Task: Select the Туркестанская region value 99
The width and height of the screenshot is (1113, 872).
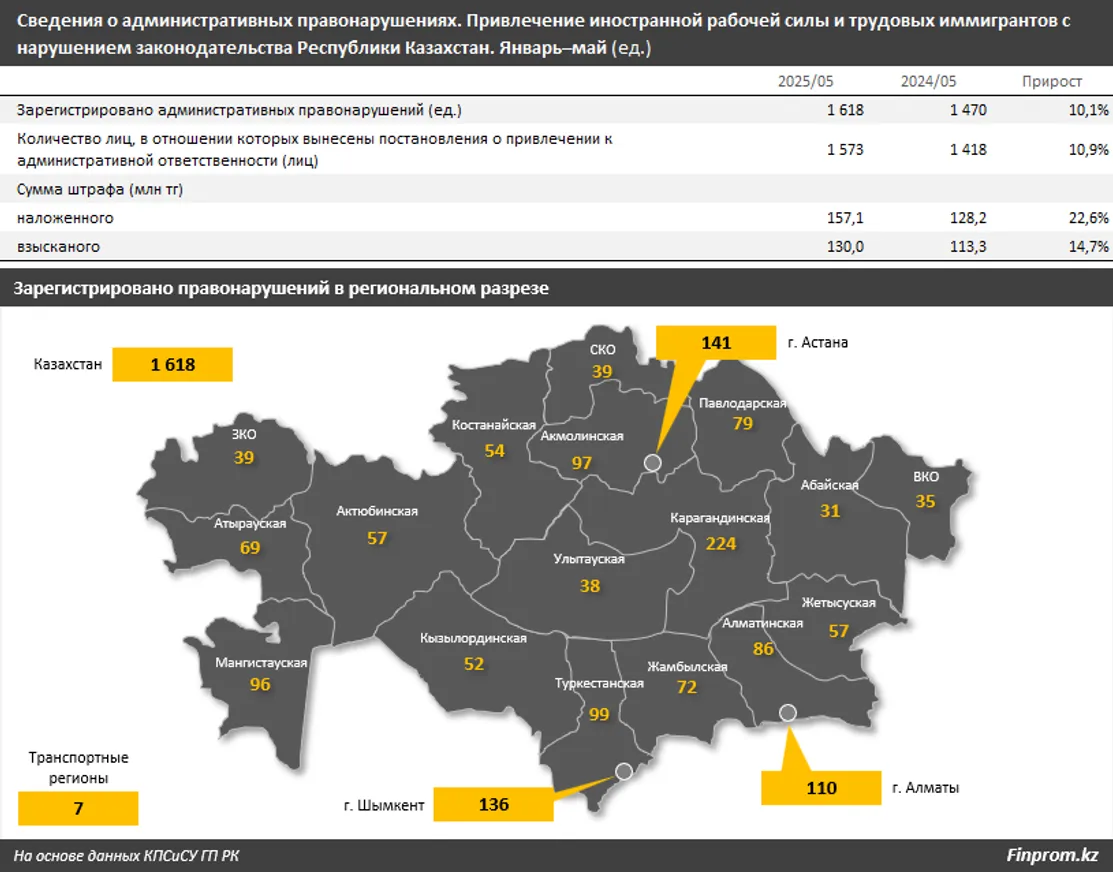Action: (599, 714)
